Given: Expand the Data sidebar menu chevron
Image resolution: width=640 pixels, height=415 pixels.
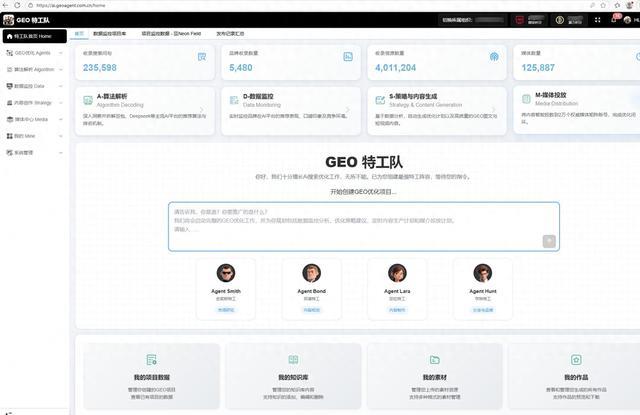Looking at the screenshot, I should coord(61,86).
